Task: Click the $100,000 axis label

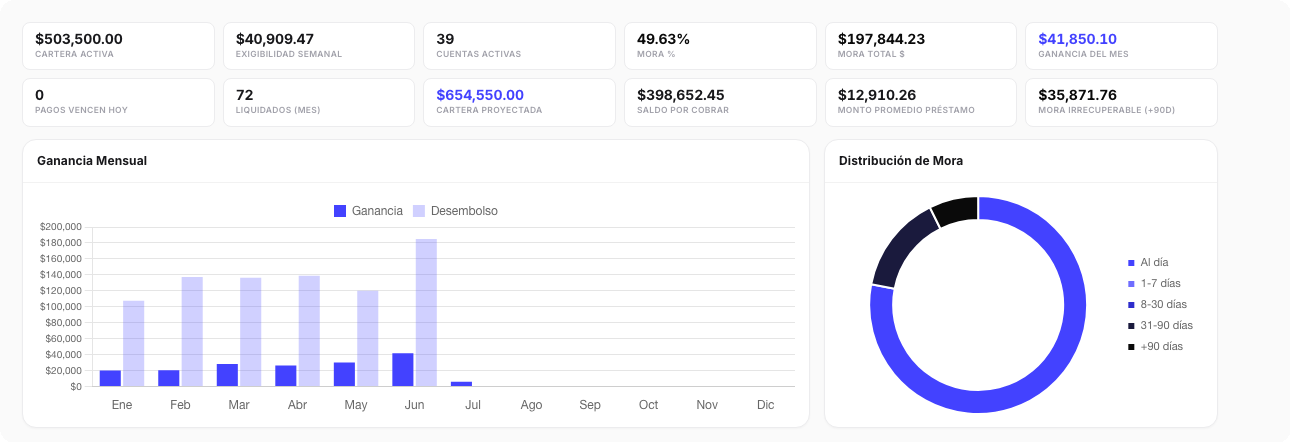Action: [60, 307]
